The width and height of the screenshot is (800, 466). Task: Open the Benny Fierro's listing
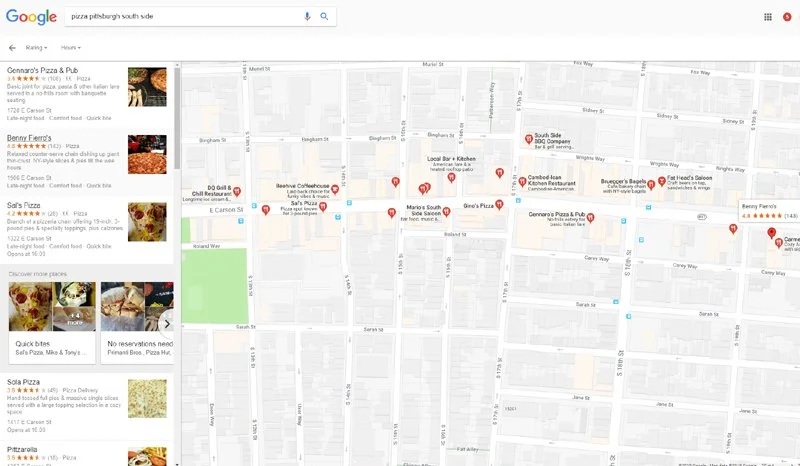pos(87,162)
